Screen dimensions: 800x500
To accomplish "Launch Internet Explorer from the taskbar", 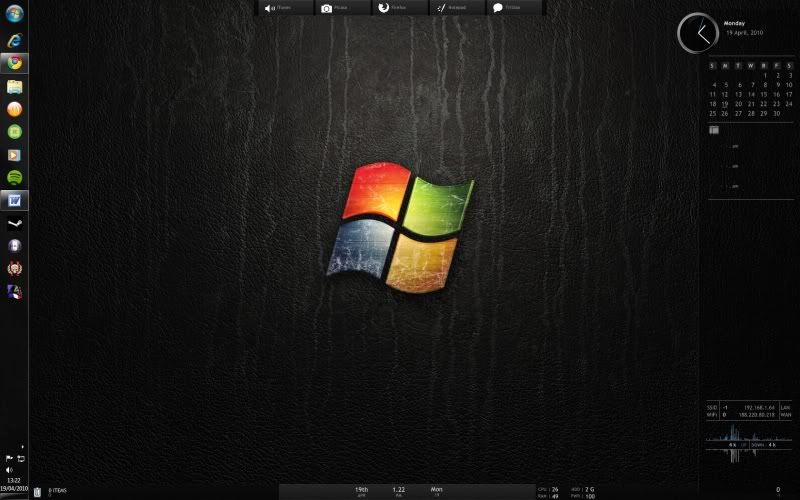I will [x=14, y=40].
